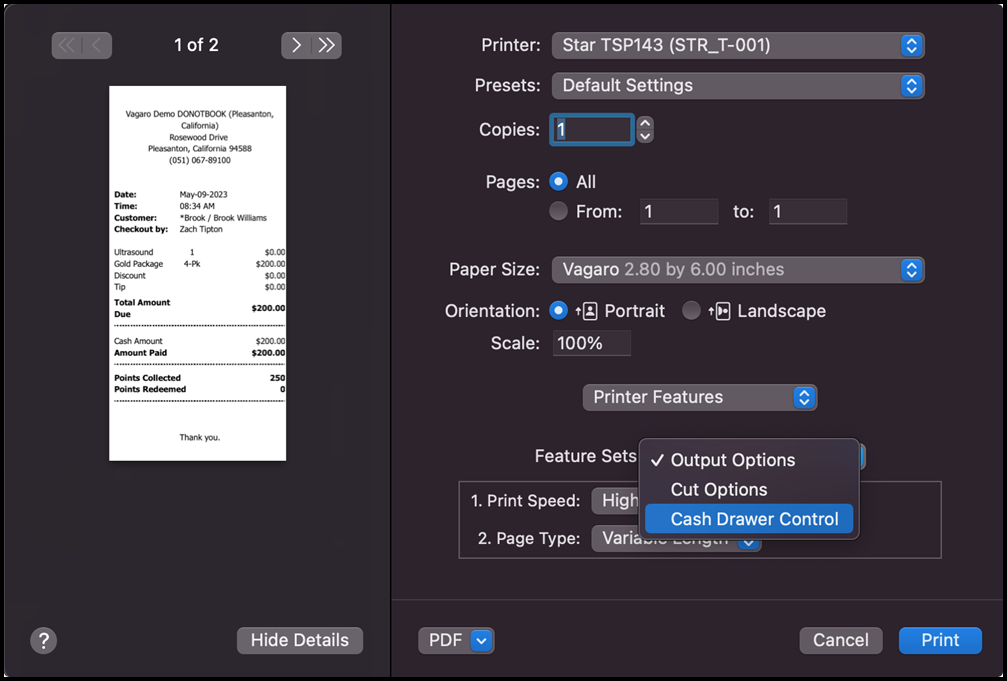Click the Print button
The height and width of the screenshot is (681, 1007).
(940, 641)
